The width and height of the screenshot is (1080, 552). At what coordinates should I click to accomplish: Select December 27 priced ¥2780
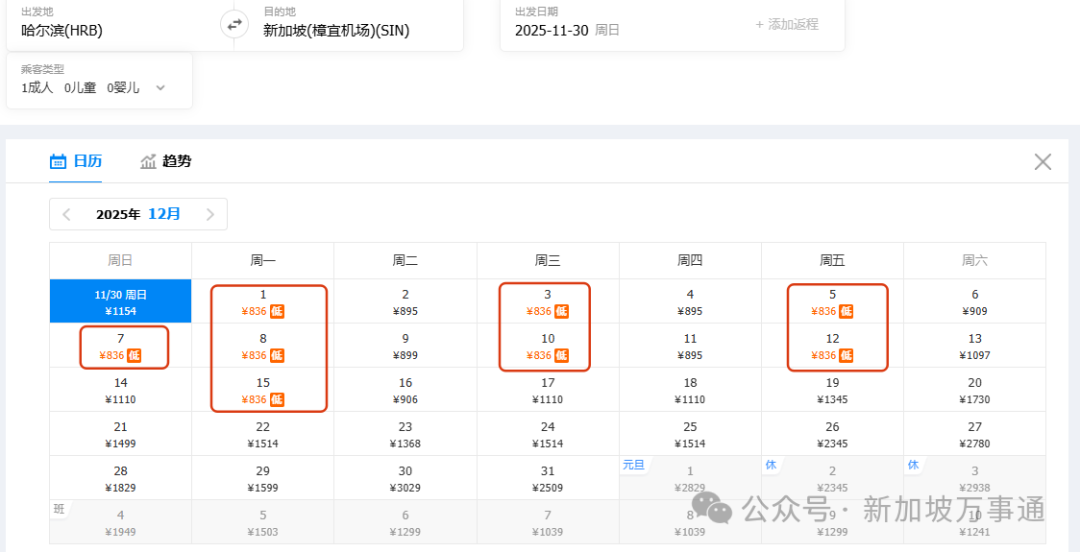click(x=975, y=433)
